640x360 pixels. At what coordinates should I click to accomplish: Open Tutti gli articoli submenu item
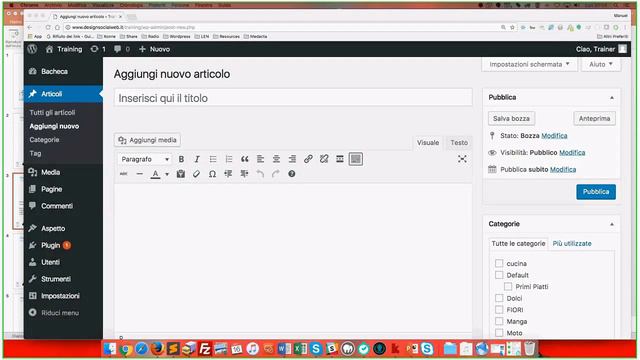(52, 112)
